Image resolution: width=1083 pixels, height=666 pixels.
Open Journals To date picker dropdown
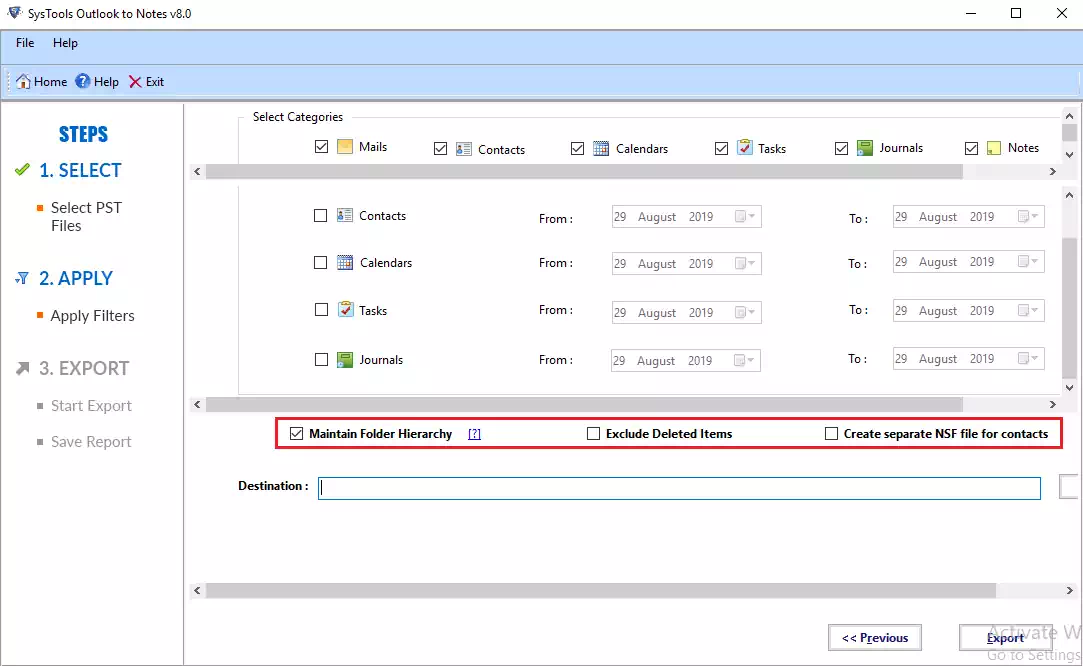1028,358
